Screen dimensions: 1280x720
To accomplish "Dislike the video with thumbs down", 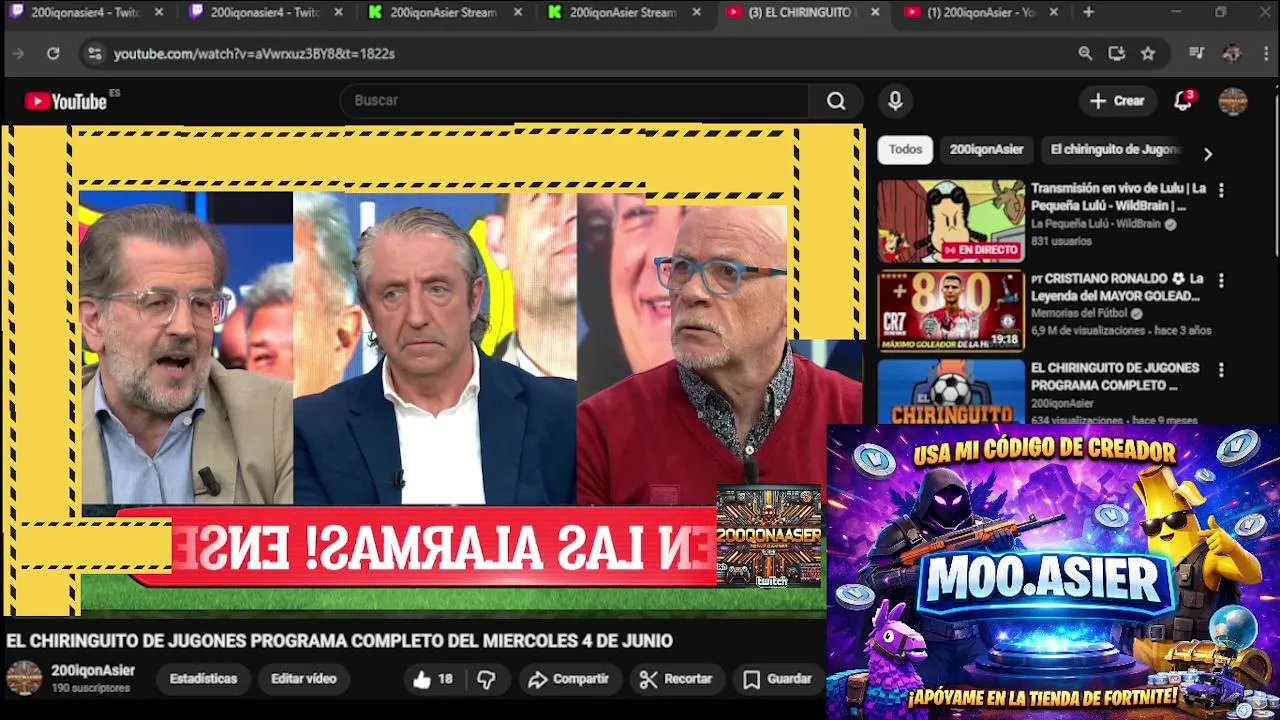I will click(486, 679).
